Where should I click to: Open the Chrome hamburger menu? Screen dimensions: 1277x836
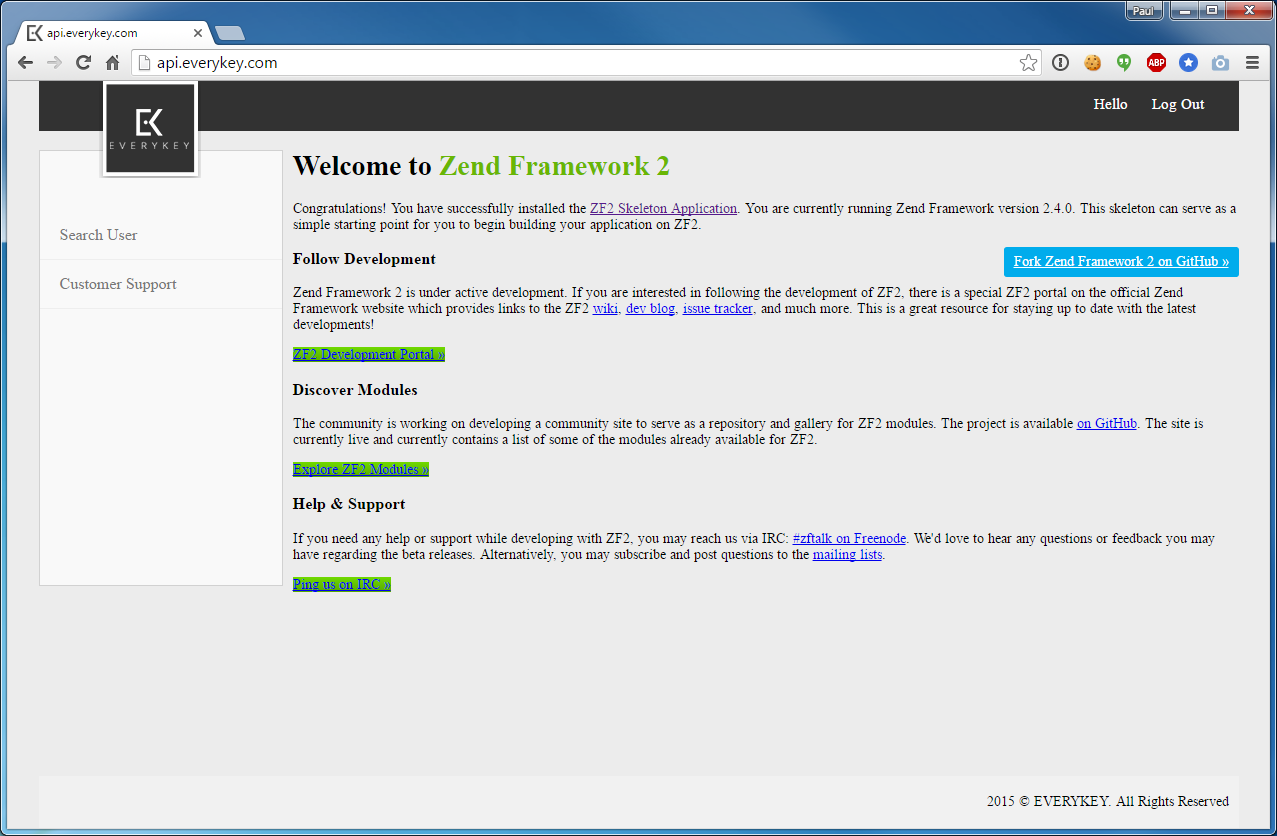pos(1252,63)
